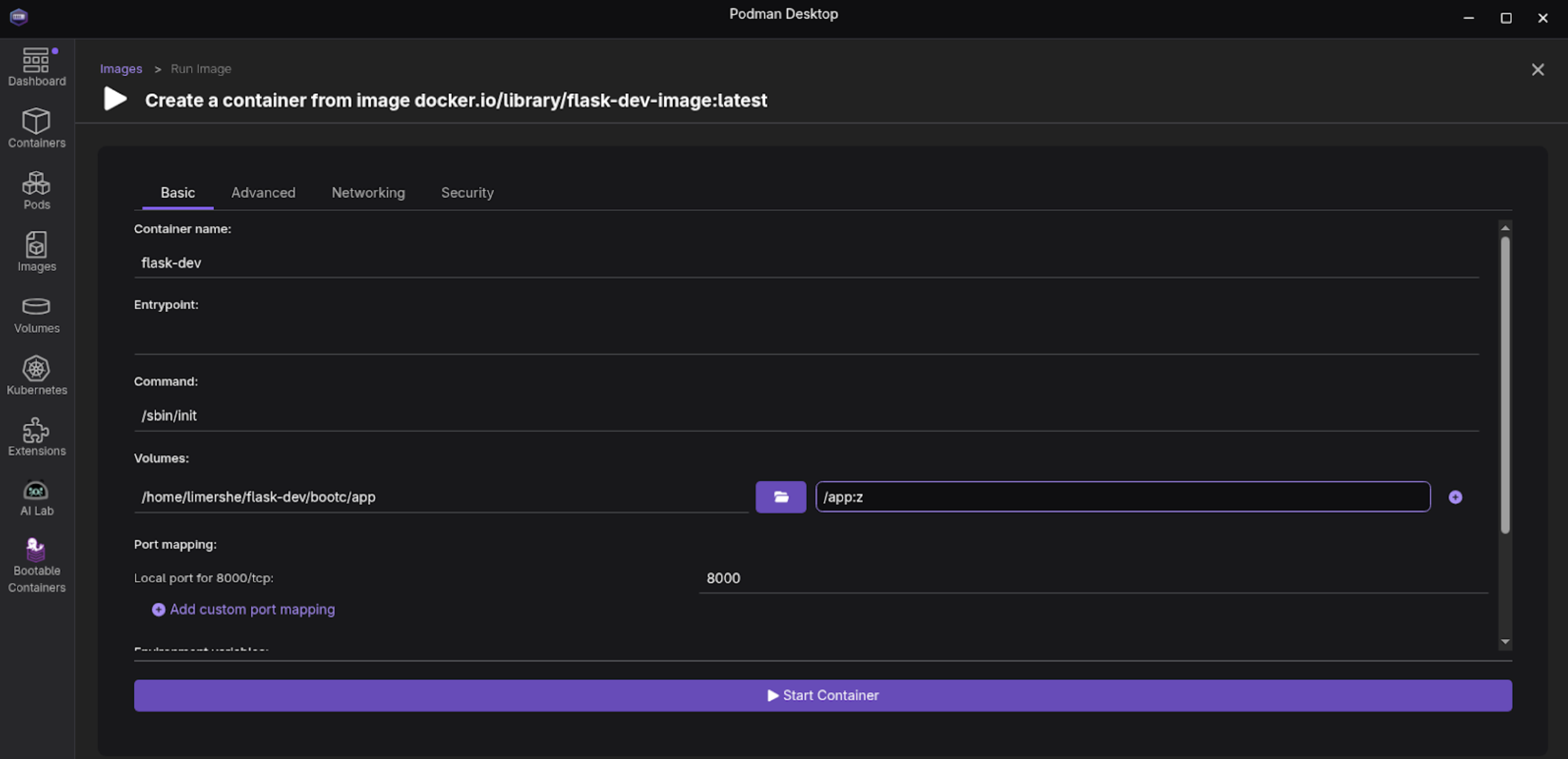Open the Pods section
The width and height of the screenshot is (1568, 759).
tap(37, 190)
